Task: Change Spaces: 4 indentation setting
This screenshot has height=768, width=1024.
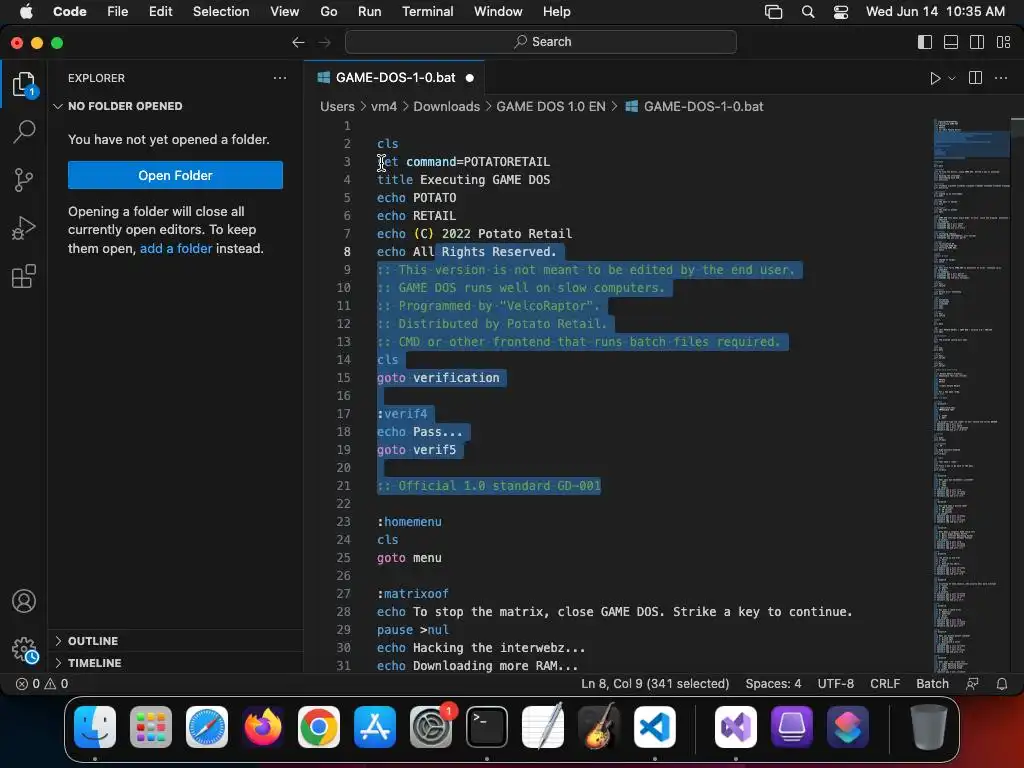Action: coord(773,684)
